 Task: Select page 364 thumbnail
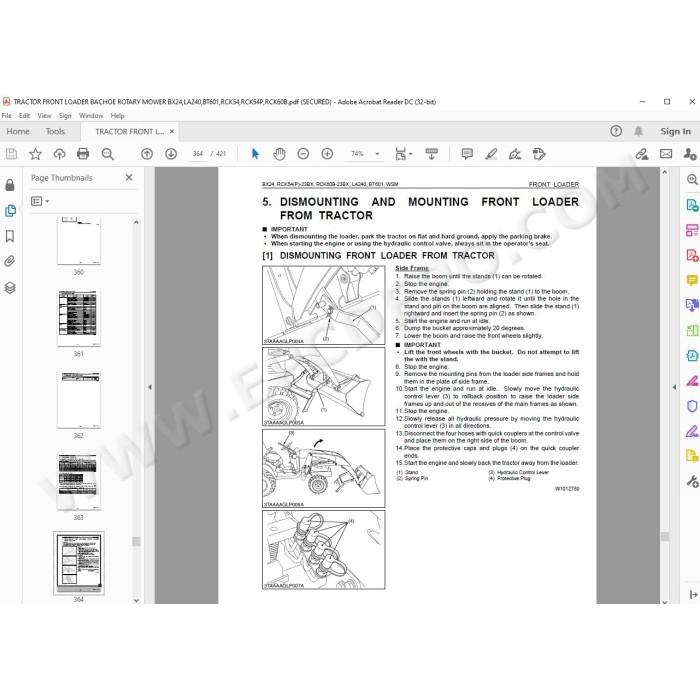79,563
